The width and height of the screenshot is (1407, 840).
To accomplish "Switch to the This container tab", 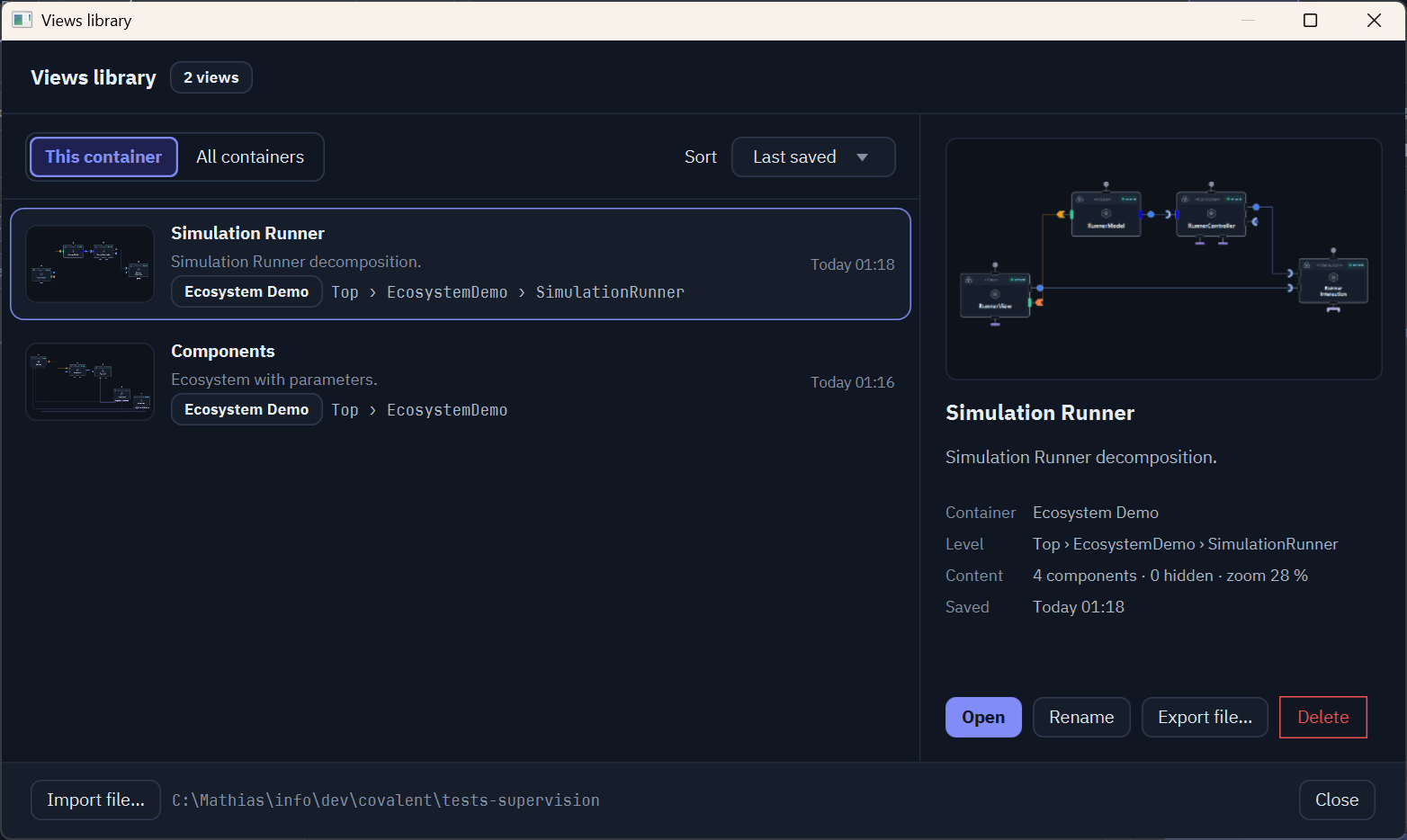I will [x=103, y=156].
